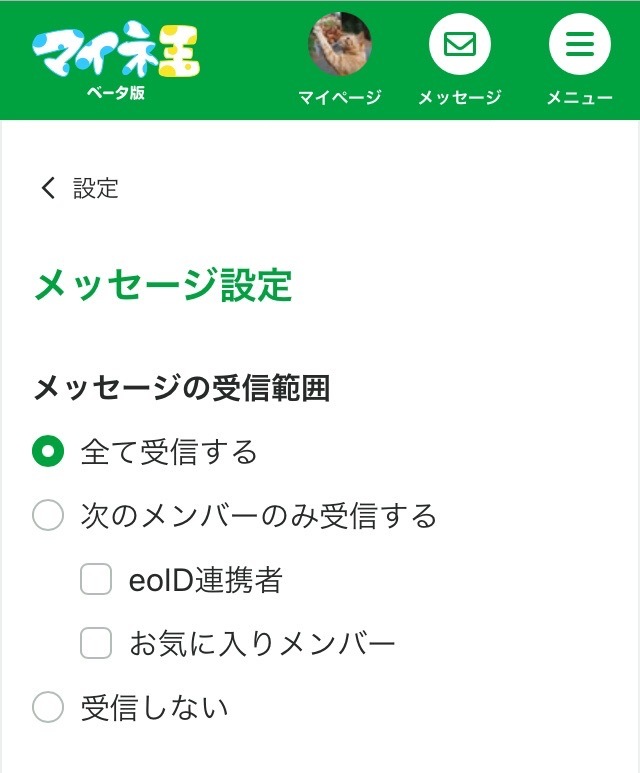Click the メッセージ label in header

coord(459,98)
